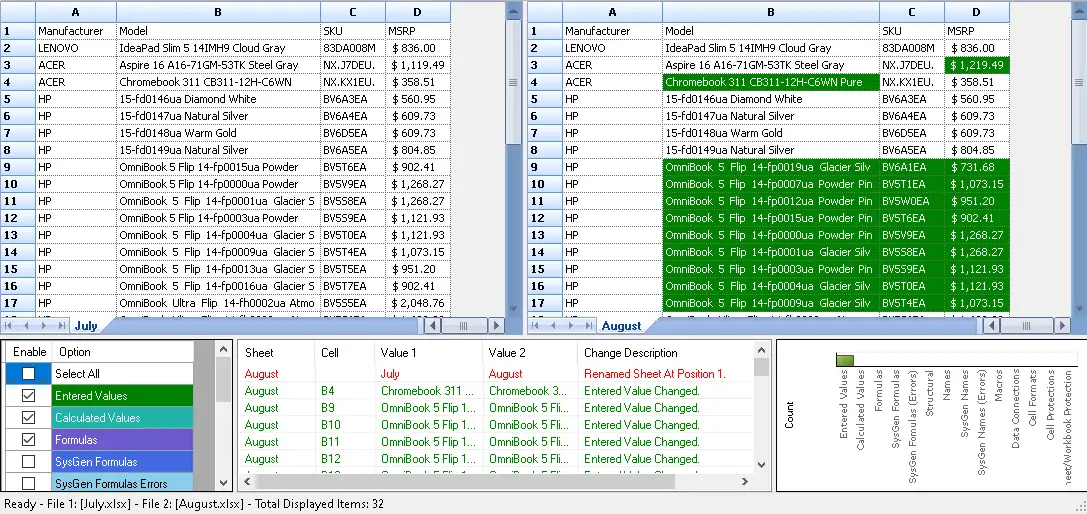Click August grid horizontal scrollbar thumb
The width and height of the screenshot is (1087, 514).
(1025, 325)
